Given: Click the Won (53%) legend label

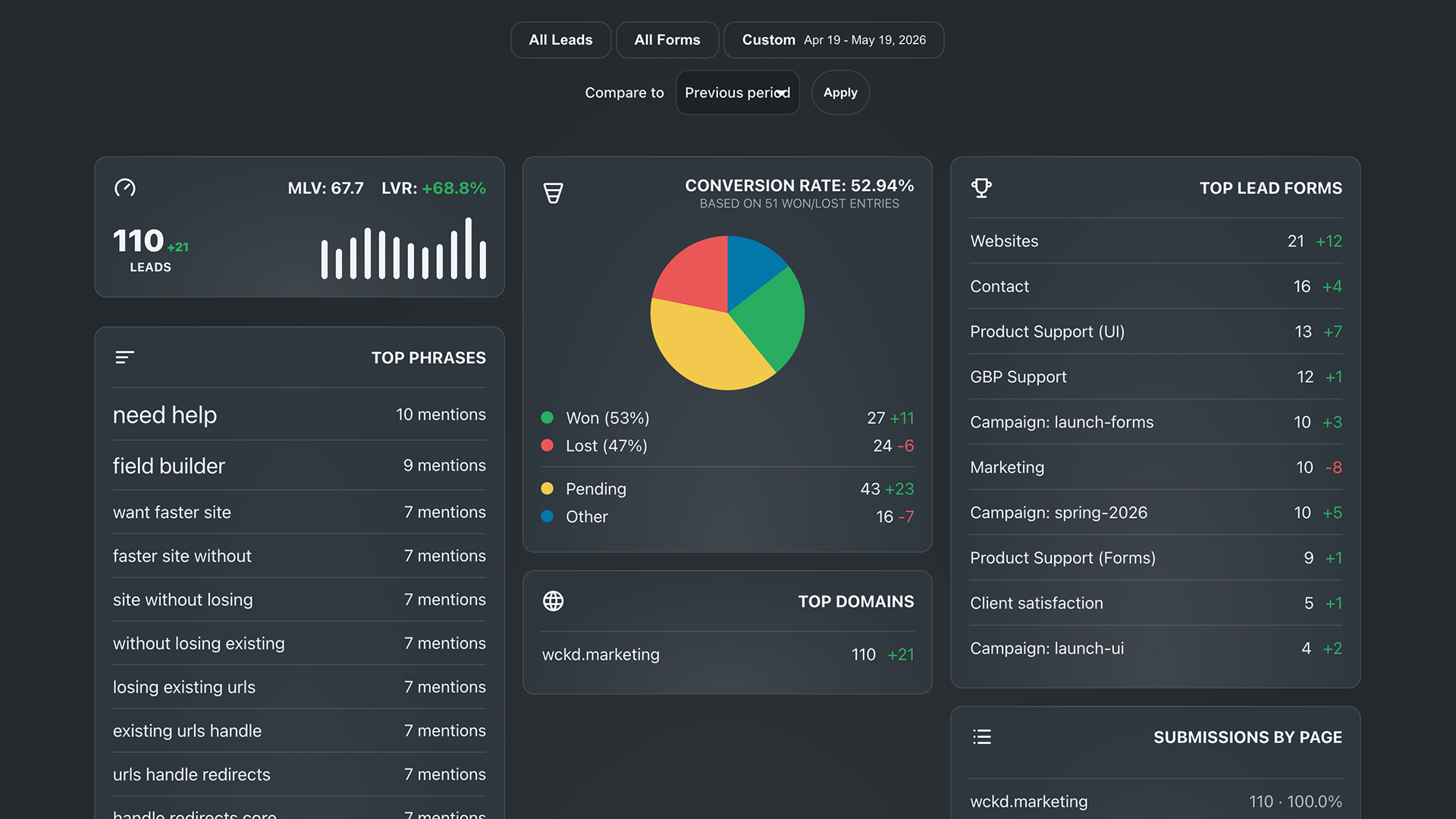Looking at the screenshot, I should (x=607, y=418).
